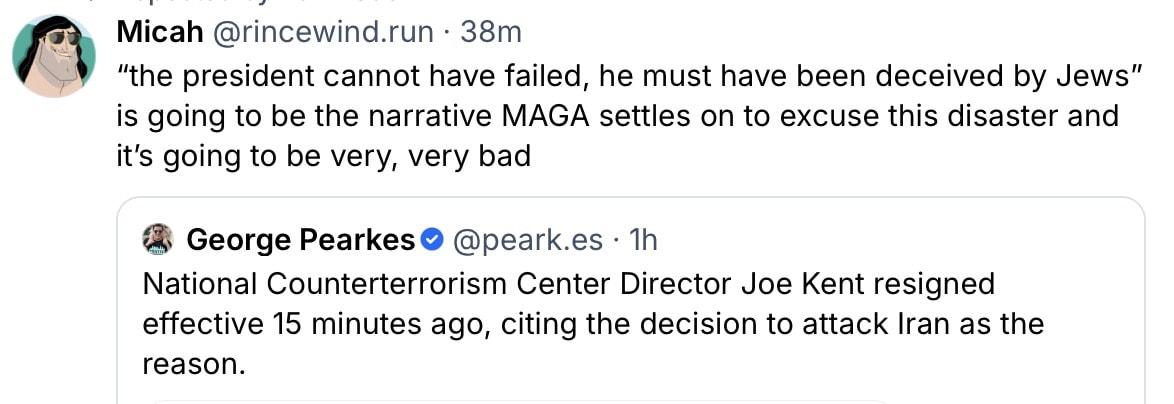Click the word "reason." ending the quote
1174x404 pixels.
click(x=194, y=364)
